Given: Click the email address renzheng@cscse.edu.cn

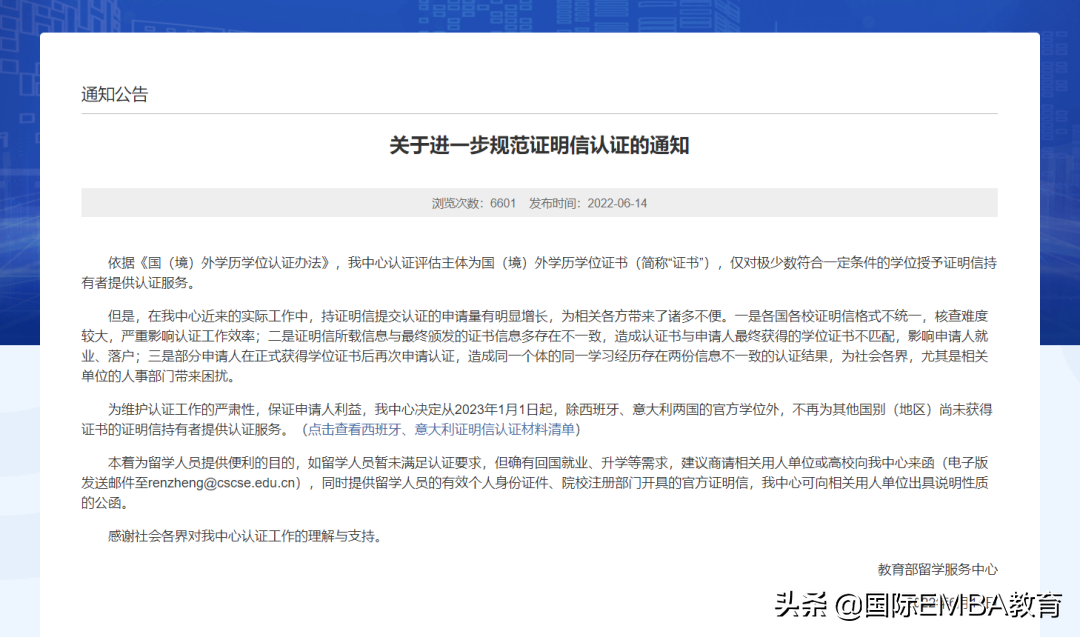Looking at the screenshot, I should click(x=222, y=483).
